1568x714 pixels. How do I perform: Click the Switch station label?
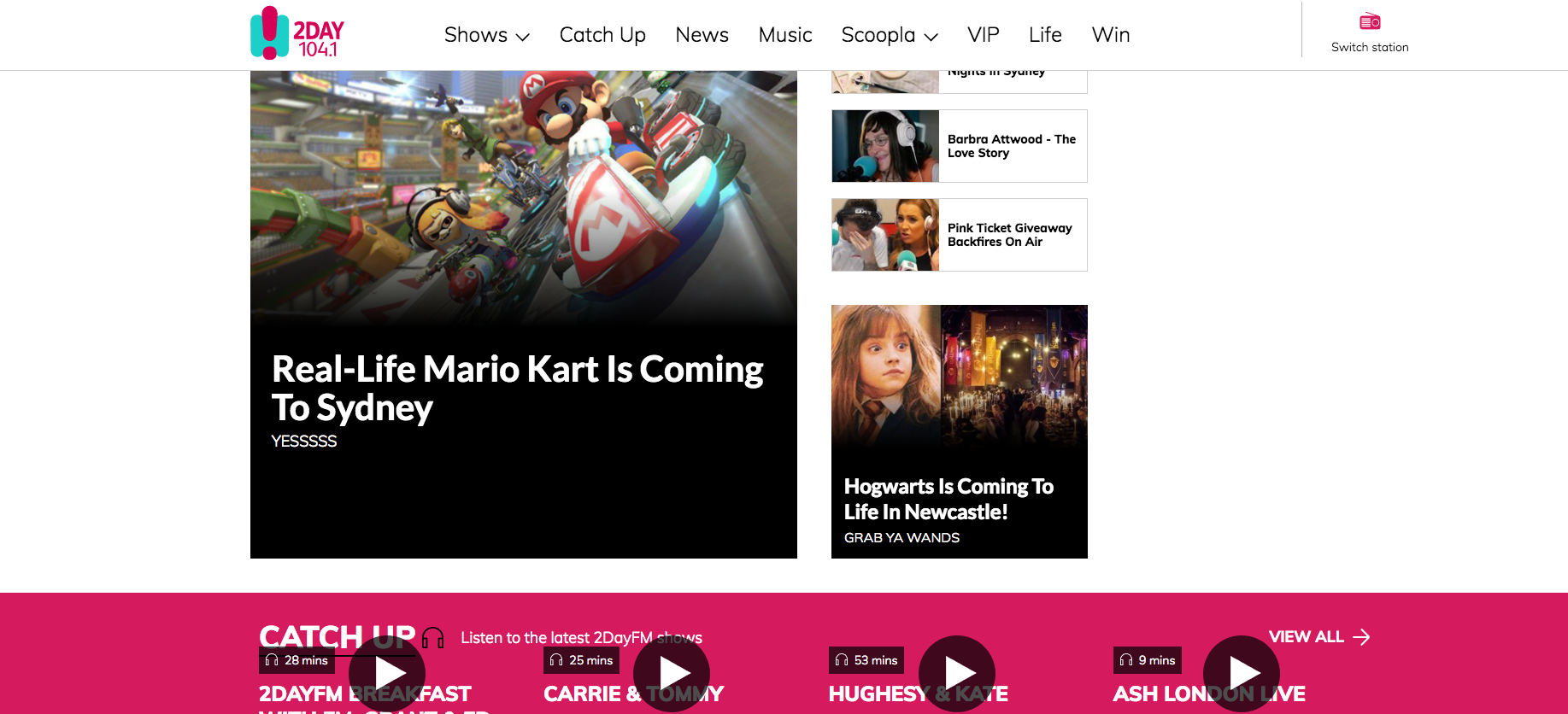[1370, 47]
